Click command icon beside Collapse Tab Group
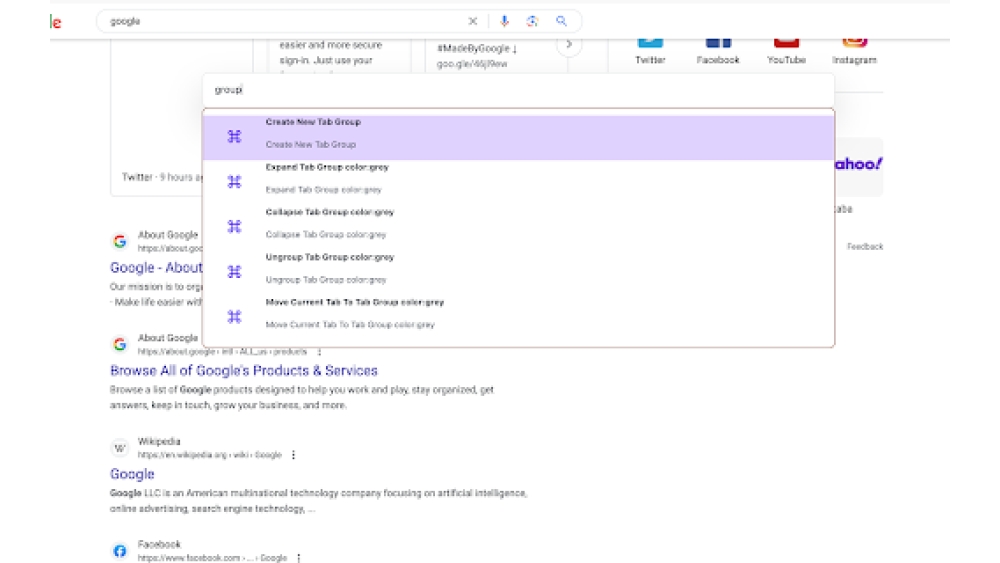 point(235,226)
